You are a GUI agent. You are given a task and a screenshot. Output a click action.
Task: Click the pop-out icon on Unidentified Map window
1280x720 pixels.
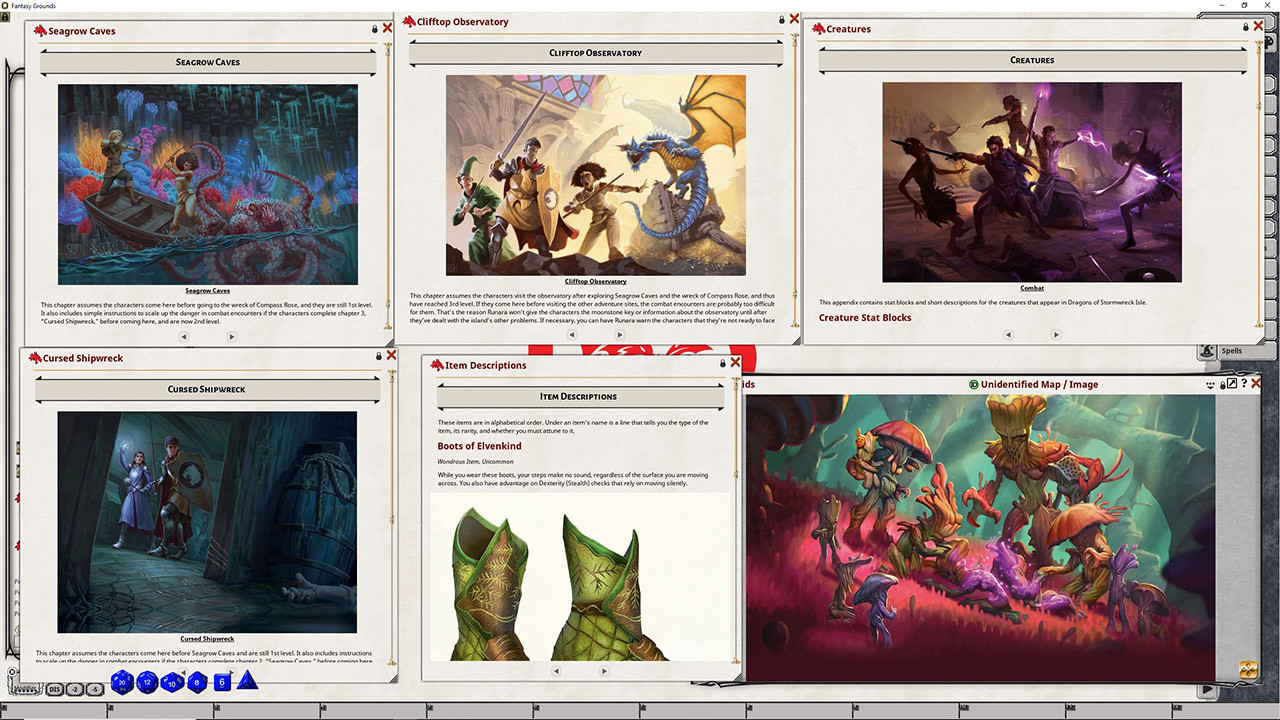point(1232,384)
